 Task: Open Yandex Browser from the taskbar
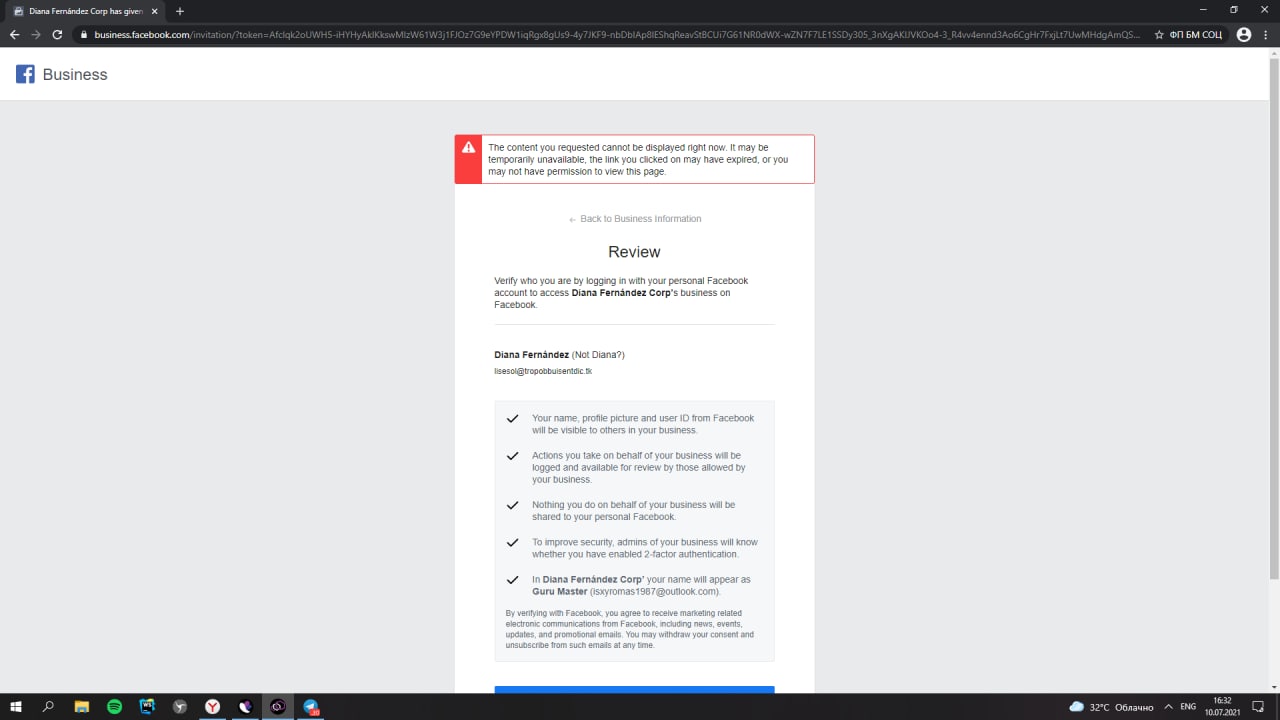(213, 707)
